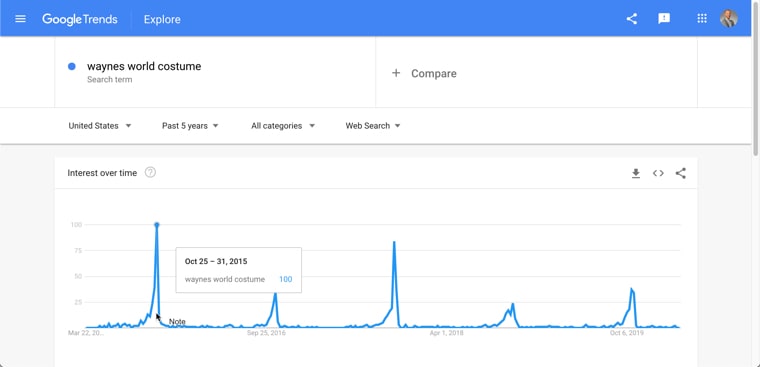
Task: Click the Note marker on chart
Action: click(177, 321)
